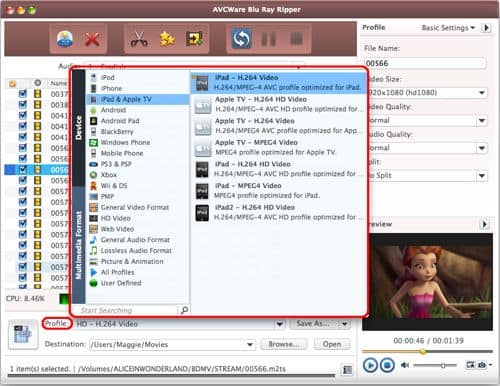
Task: Choose iPad - H.264 HD Video profile
Action: (279, 169)
